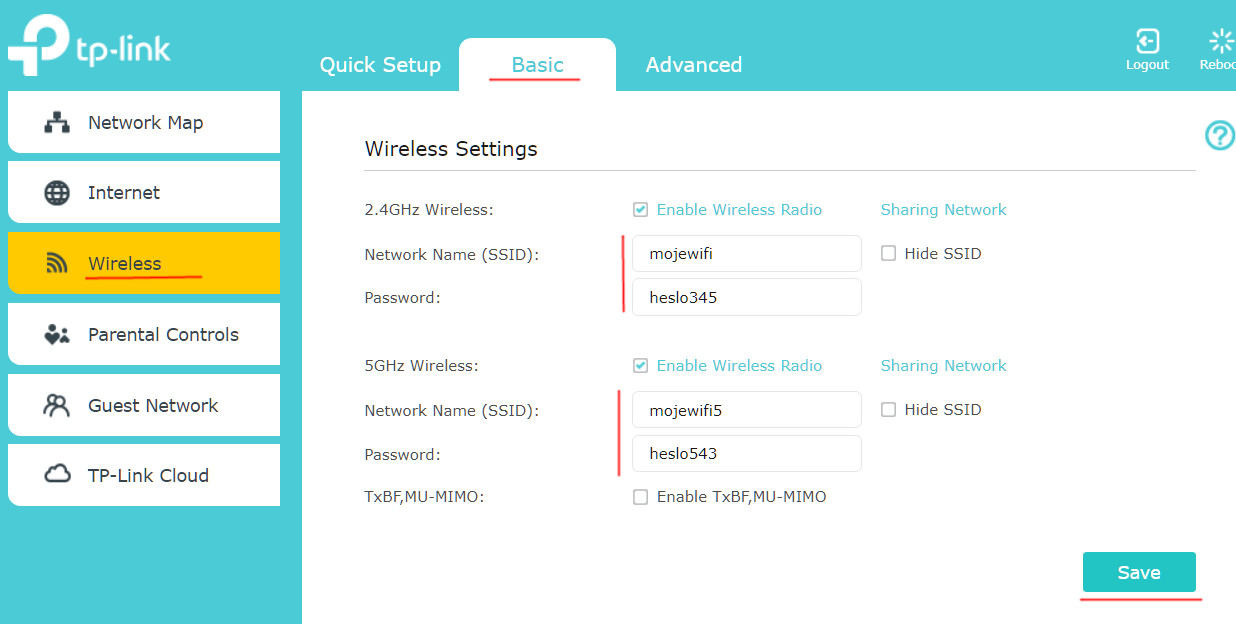Log out using the Logout icon
The width and height of the screenshot is (1236, 624).
1147,41
